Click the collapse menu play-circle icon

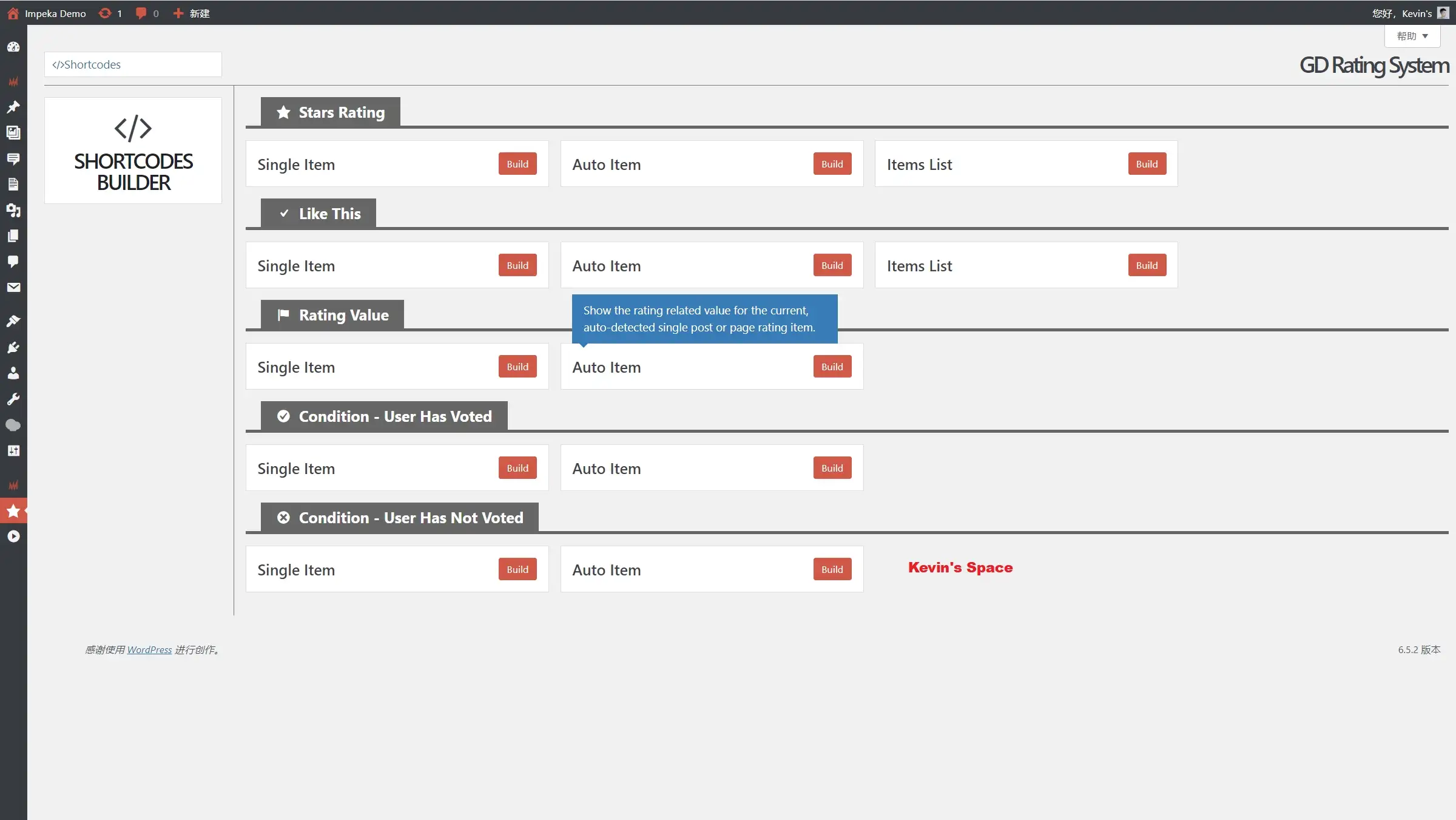point(13,537)
